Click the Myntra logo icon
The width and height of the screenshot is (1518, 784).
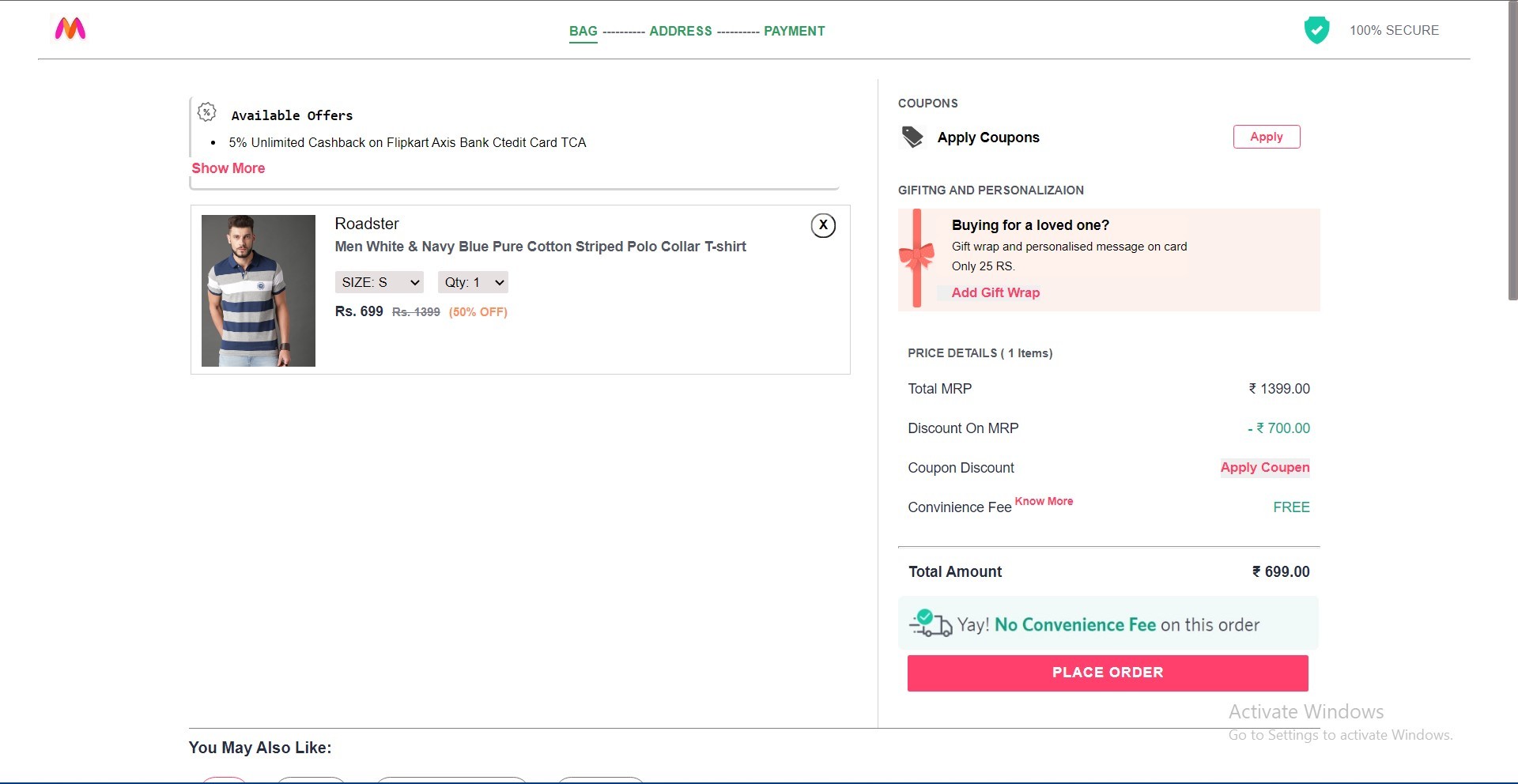click(70, 28)
